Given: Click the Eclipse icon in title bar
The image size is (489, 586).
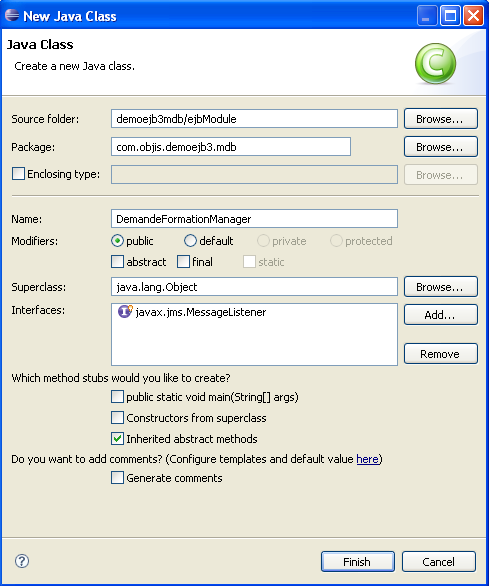Looking at the screenshot, I should [12, 15].
